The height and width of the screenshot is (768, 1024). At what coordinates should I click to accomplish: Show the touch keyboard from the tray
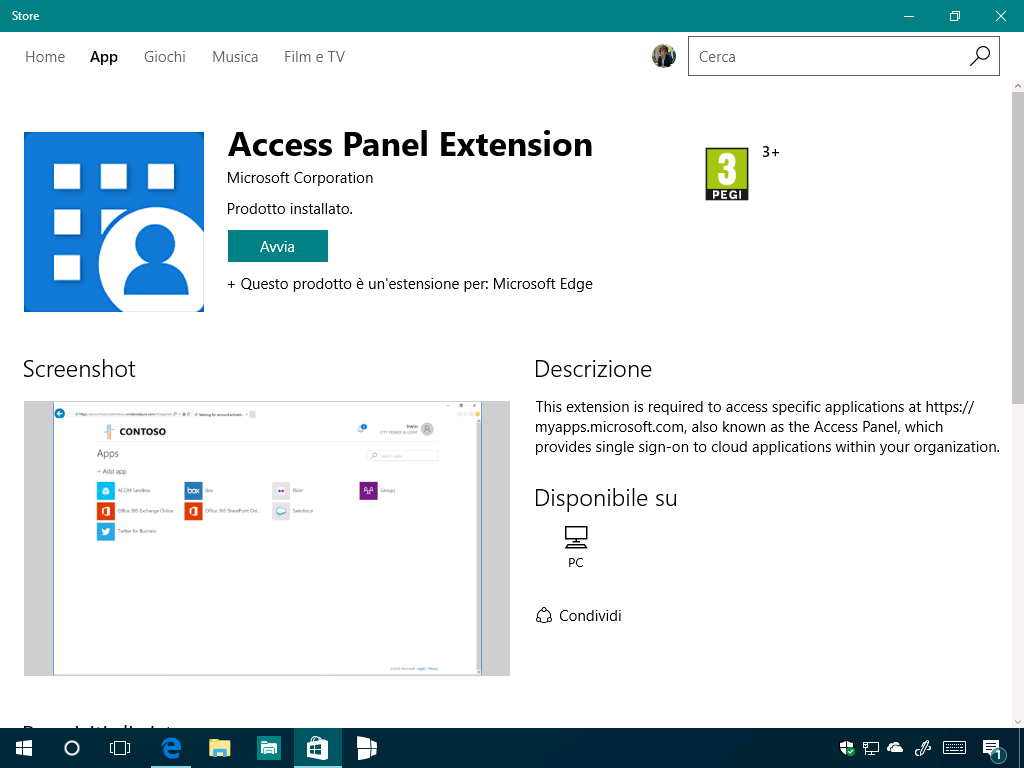tap(955, 748)
